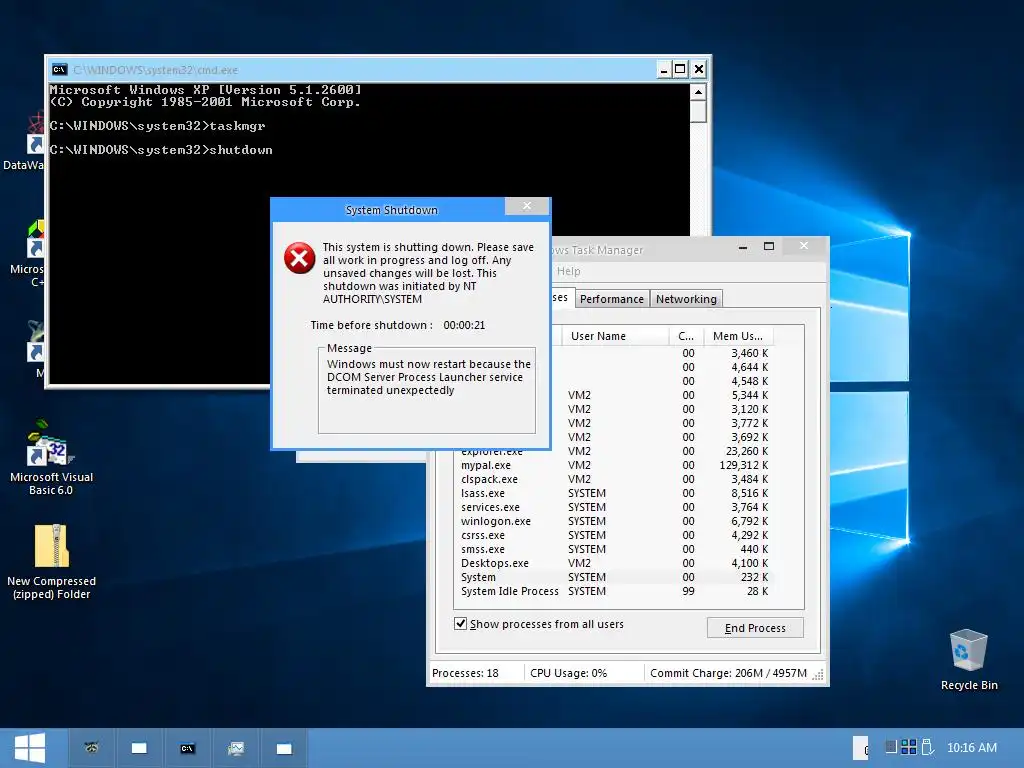This screenshot has width=1024, height=768.
Task: Select the Microsoft Visual C++ desktop shortcut
Action: point(27,255)
